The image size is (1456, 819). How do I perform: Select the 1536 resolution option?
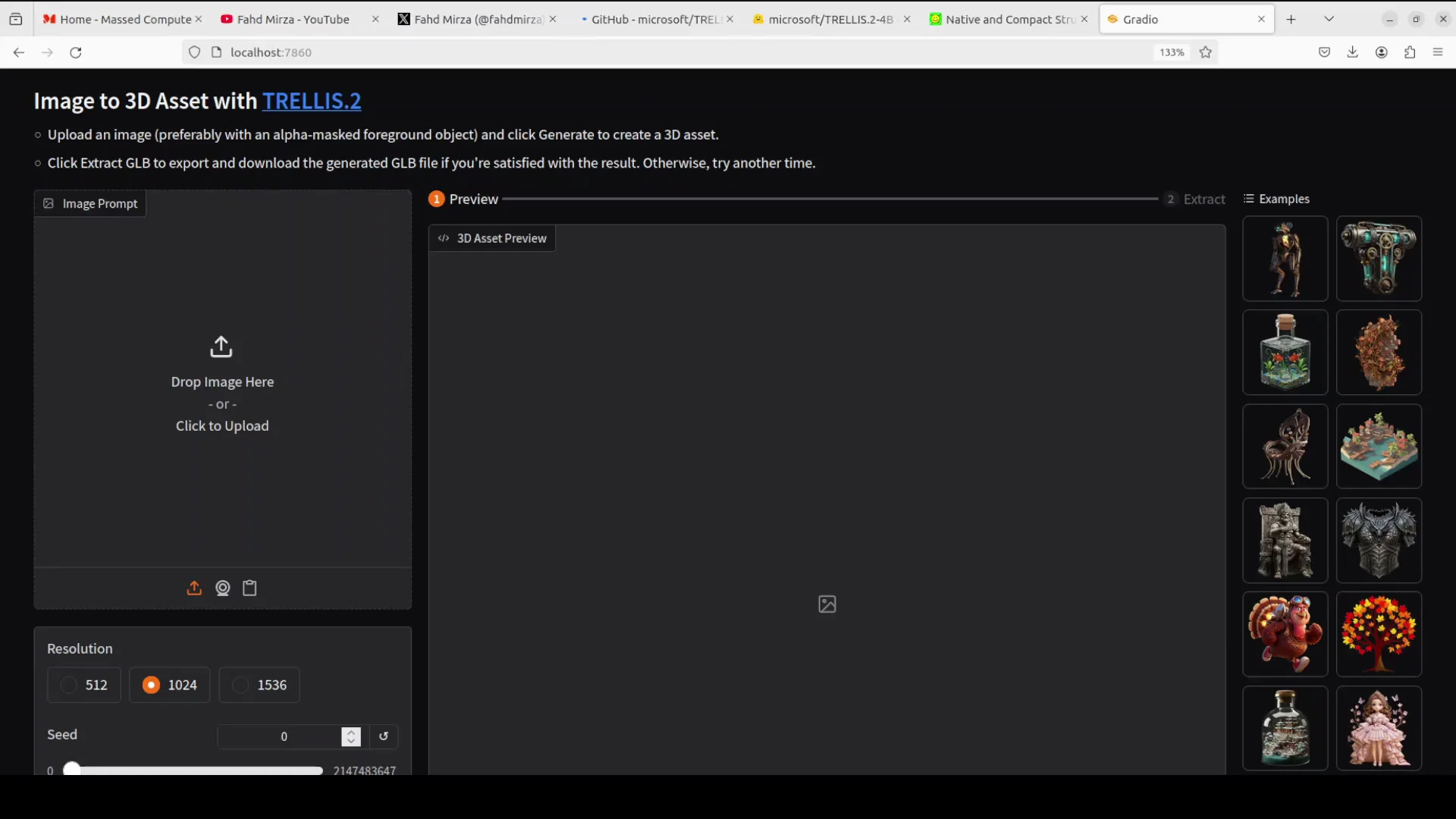259,685
